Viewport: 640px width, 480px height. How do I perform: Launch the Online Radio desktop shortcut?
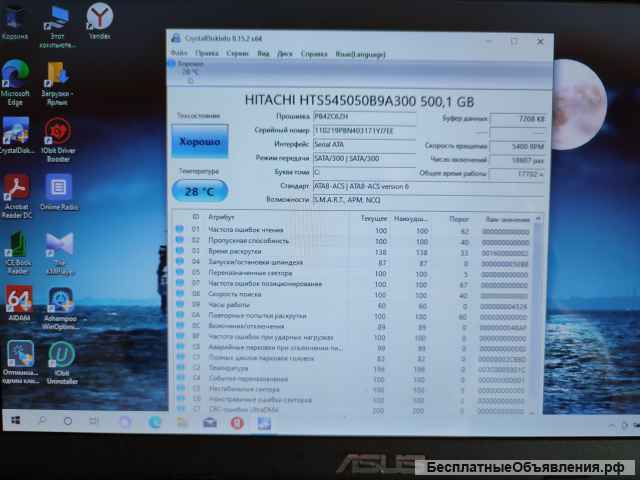[60, 192]
